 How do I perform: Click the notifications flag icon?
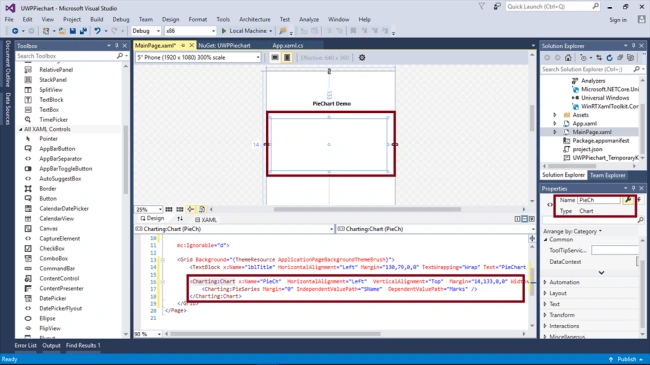point(482,7)
